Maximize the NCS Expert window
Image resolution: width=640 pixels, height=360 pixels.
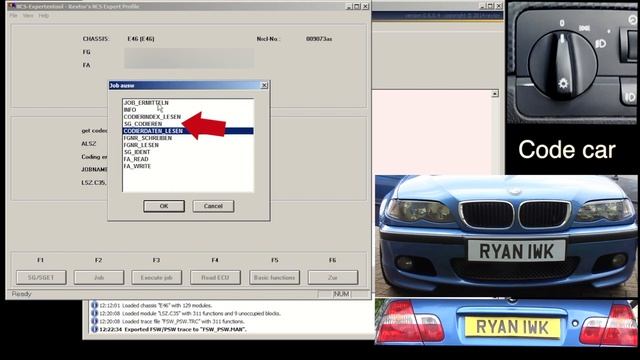357,7
